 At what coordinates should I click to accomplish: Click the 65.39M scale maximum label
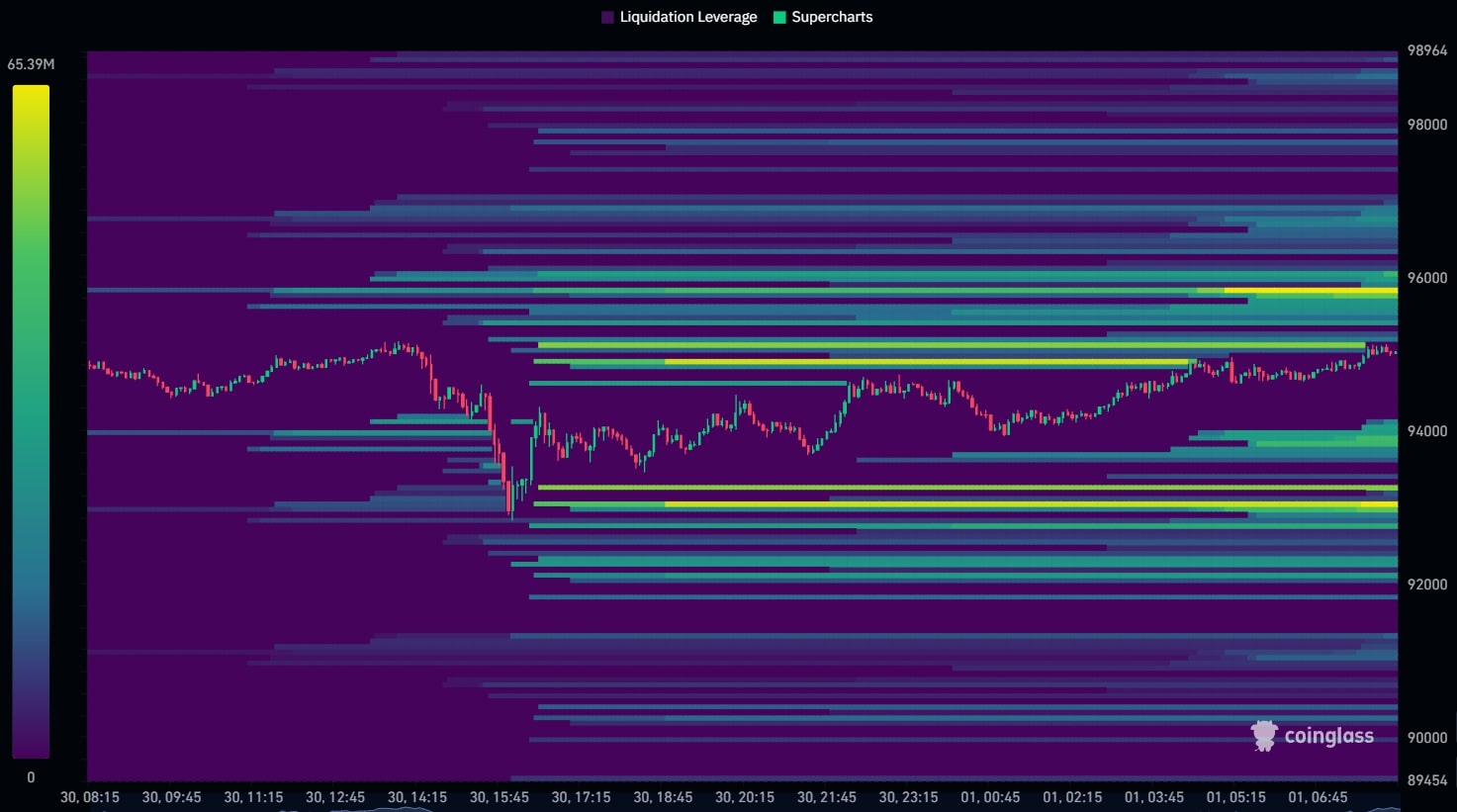(31, 64)
